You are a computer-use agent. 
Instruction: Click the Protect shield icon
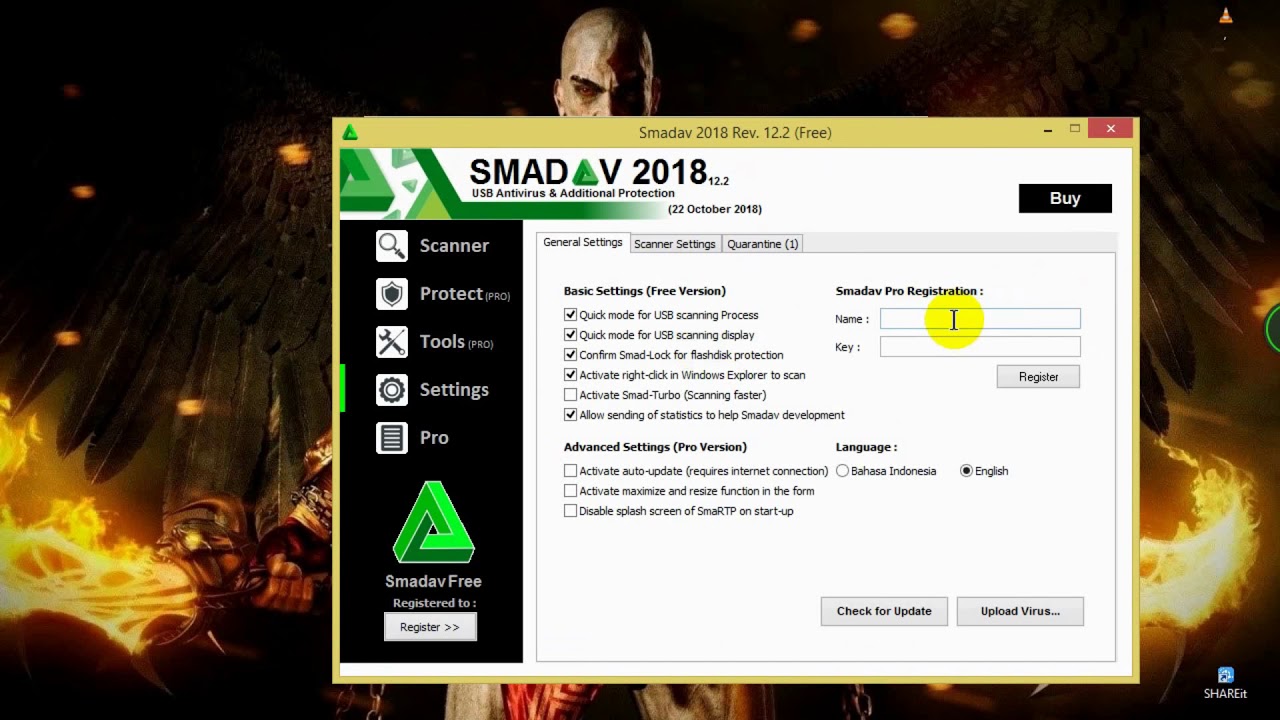392,294
